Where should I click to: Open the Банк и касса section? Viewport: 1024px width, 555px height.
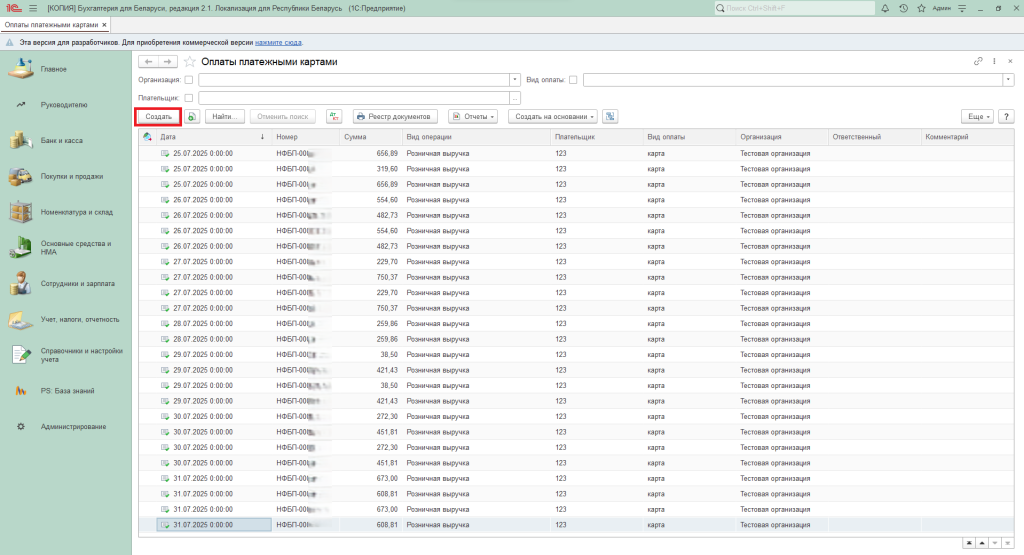[x=61, y=141]
